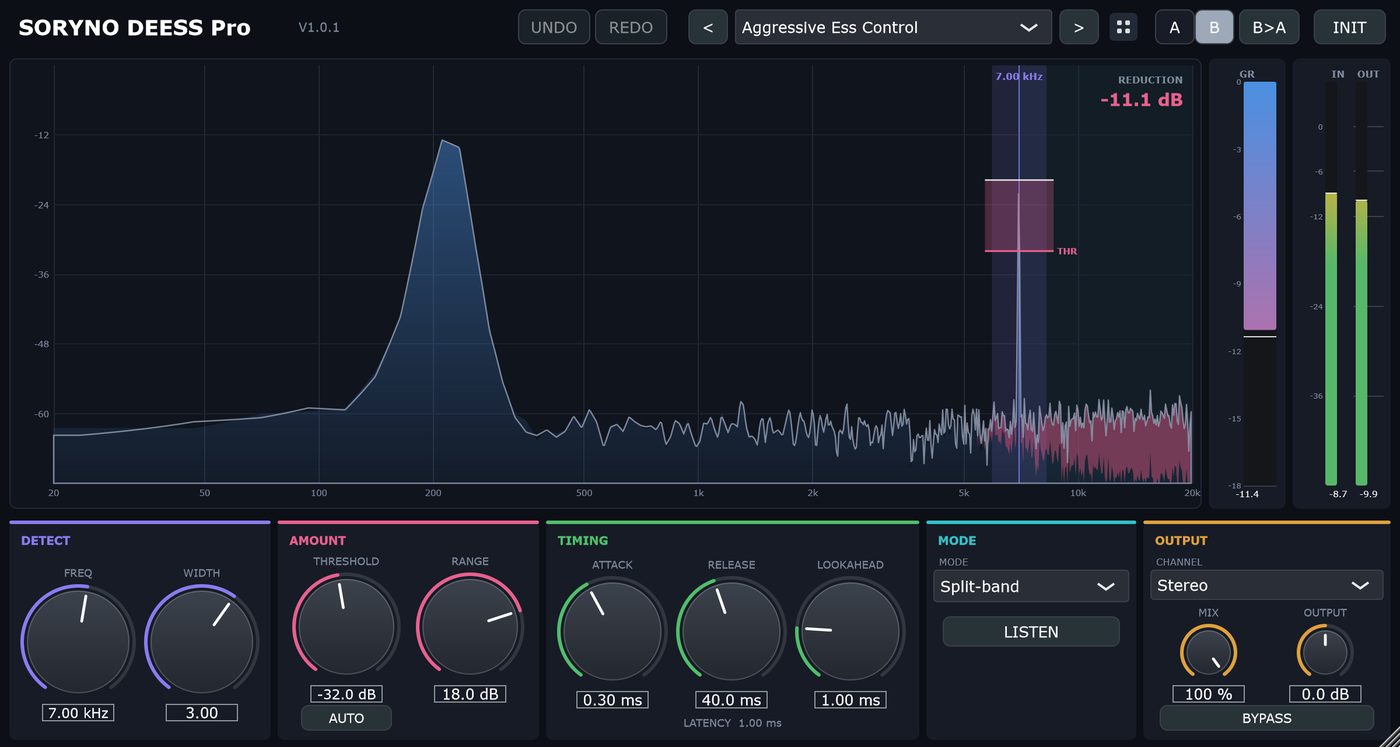Open the Split-band mode dropdown
The width and height of the screenshot is (1400, 747).
pyautogui.click(x=1031, y=586)
